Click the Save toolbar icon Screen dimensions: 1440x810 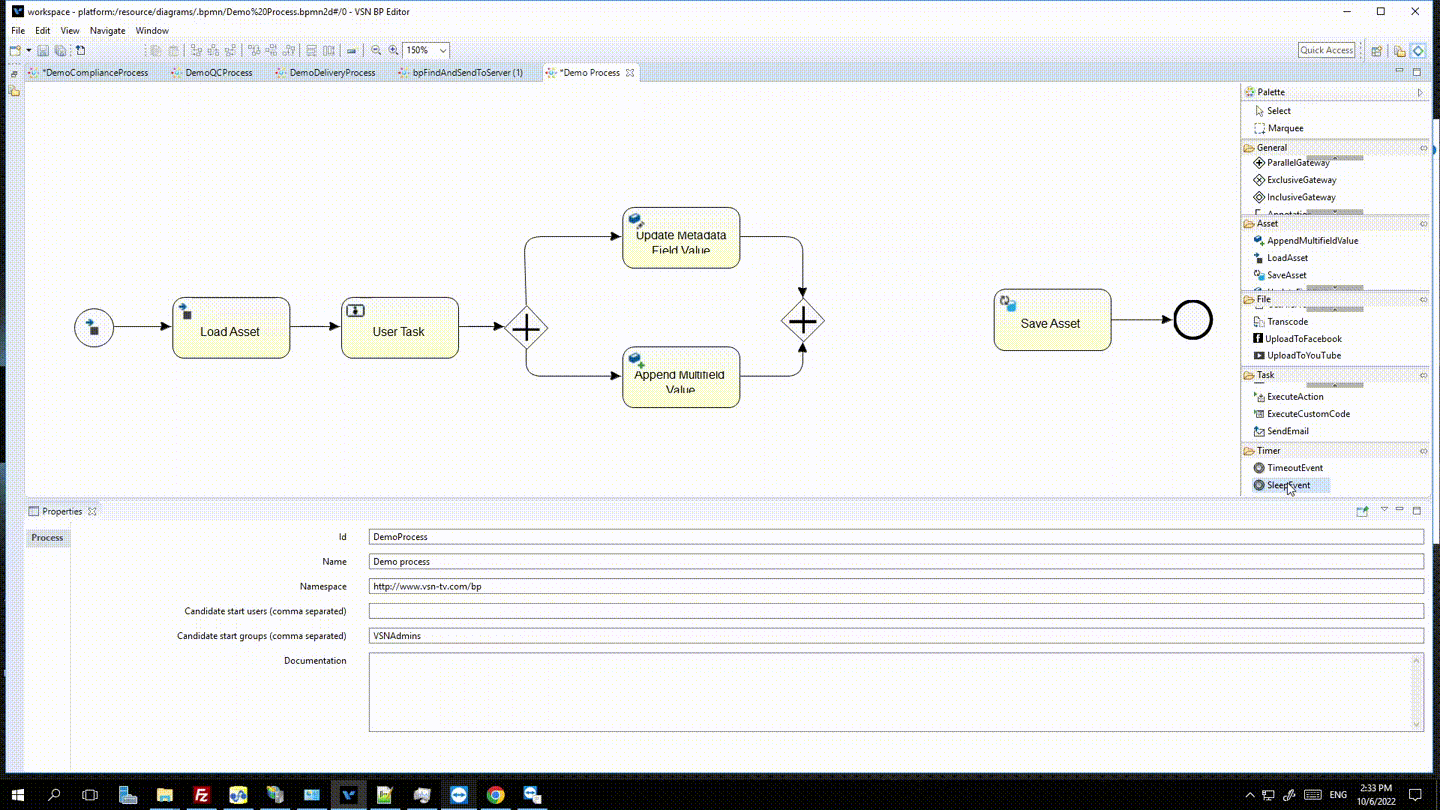pyautogui.click(x=43, y=50)
